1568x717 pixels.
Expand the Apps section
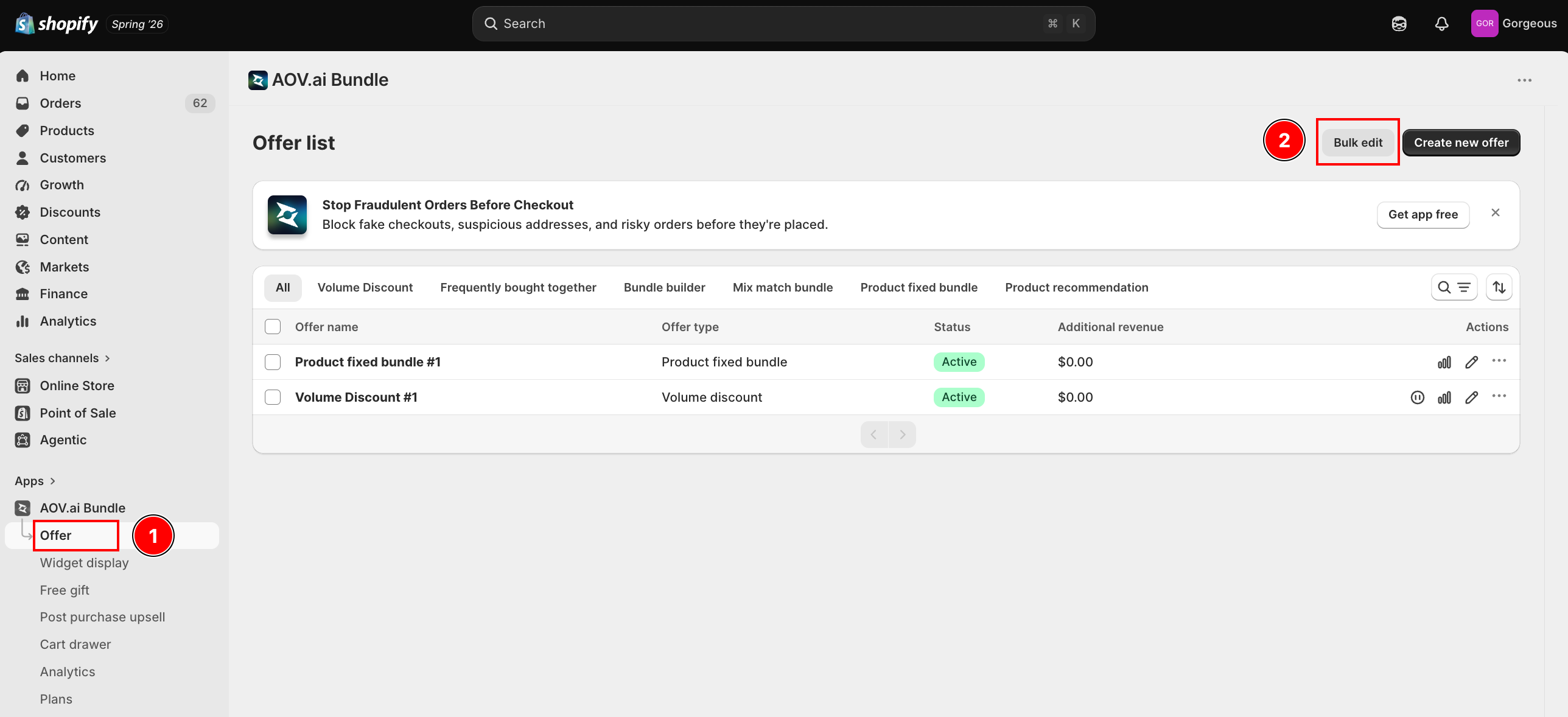pyautogui.click(x=35, y=481)
